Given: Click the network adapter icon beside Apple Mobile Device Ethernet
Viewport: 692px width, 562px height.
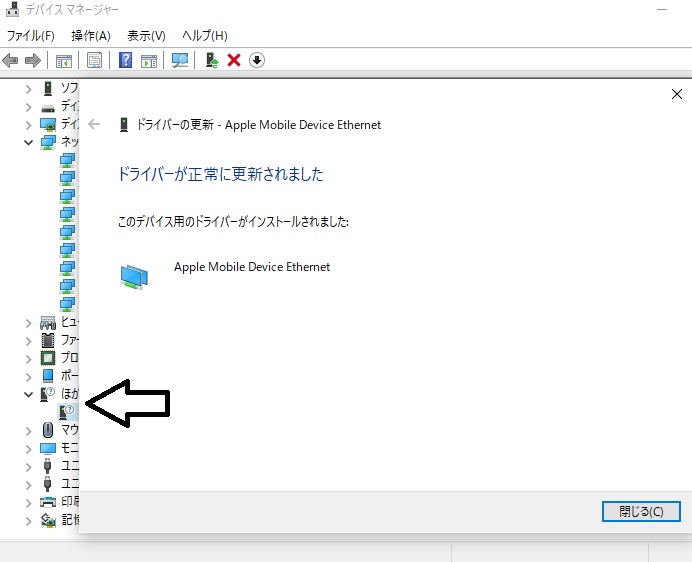Looking at the screenshot, I should [x=134, y=276].
